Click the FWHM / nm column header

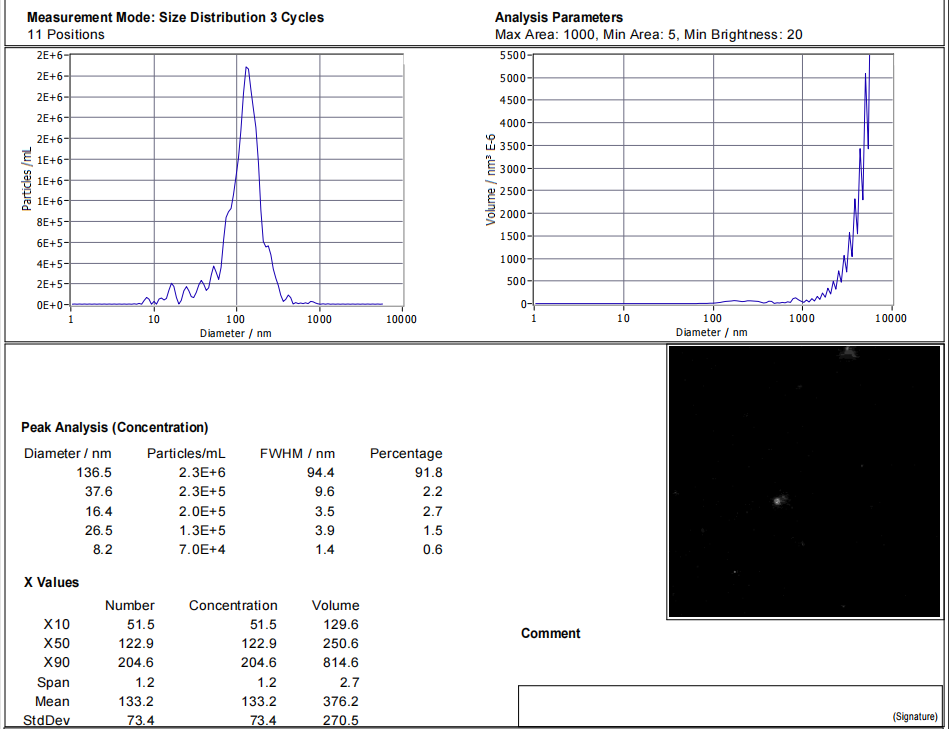pos(297,453)
